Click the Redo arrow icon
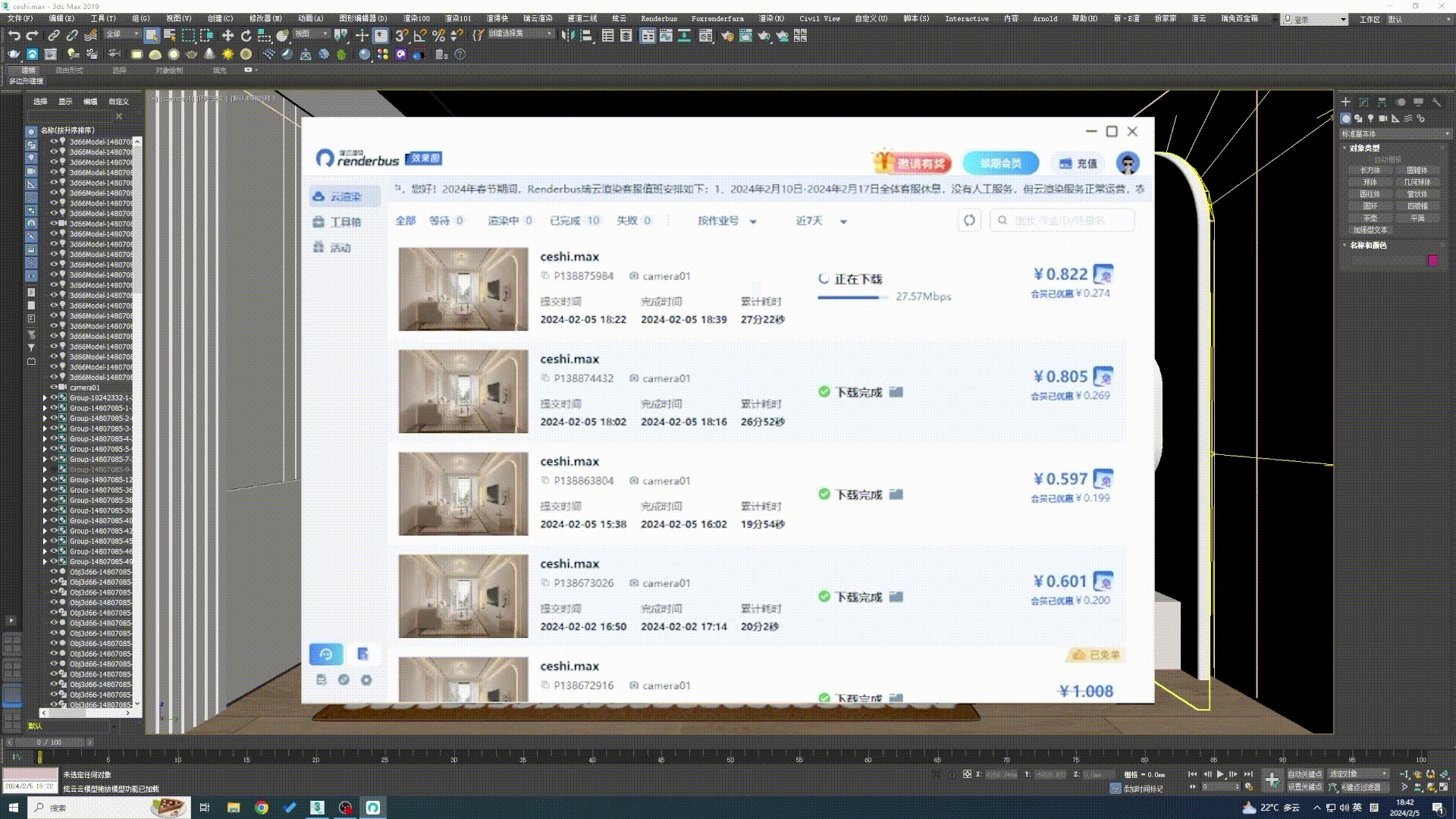The height and width of the screenshot is (819, 1456). (33, 36)
